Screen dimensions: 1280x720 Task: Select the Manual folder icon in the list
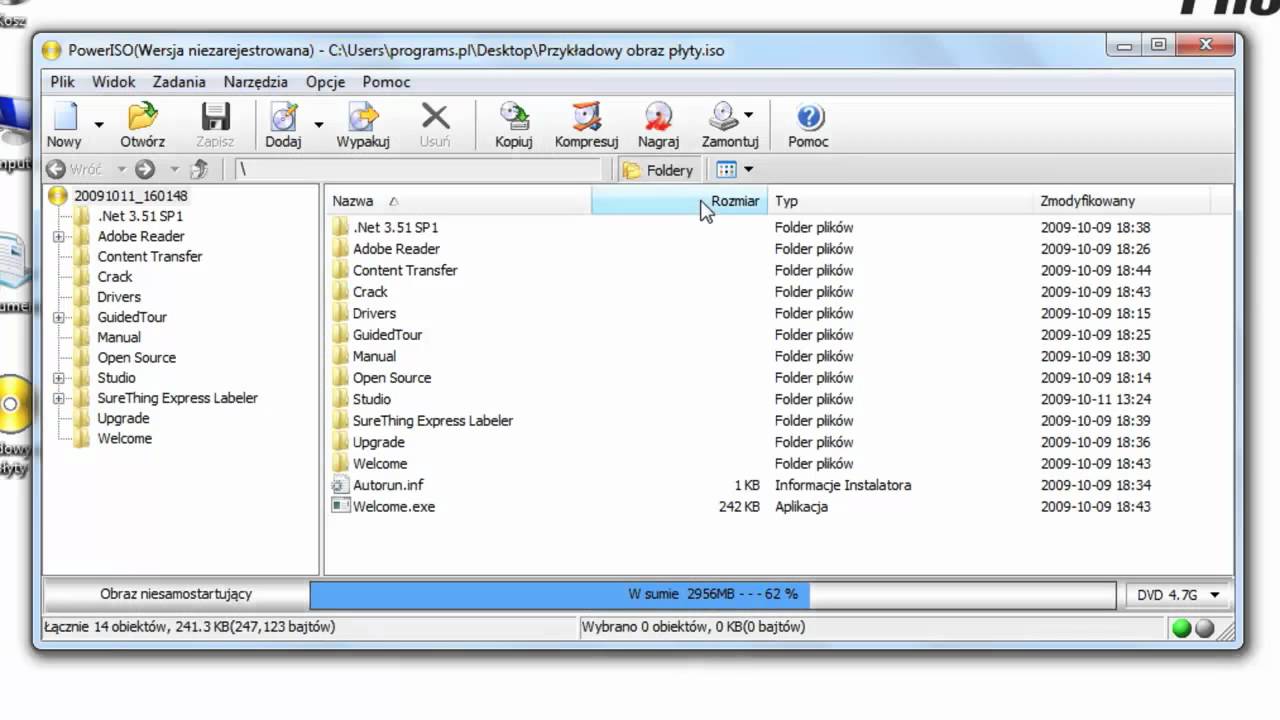point(340,356)
